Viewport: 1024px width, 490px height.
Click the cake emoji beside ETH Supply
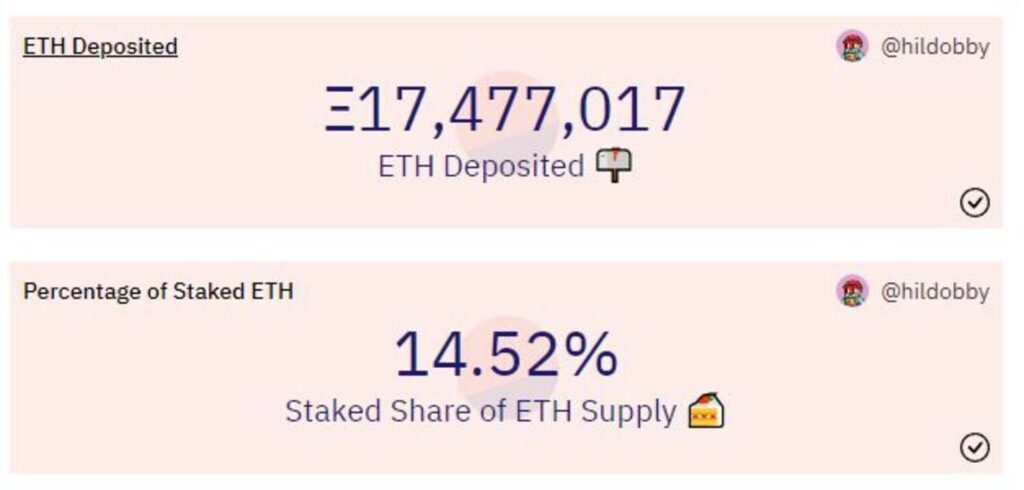pos(707,410)
